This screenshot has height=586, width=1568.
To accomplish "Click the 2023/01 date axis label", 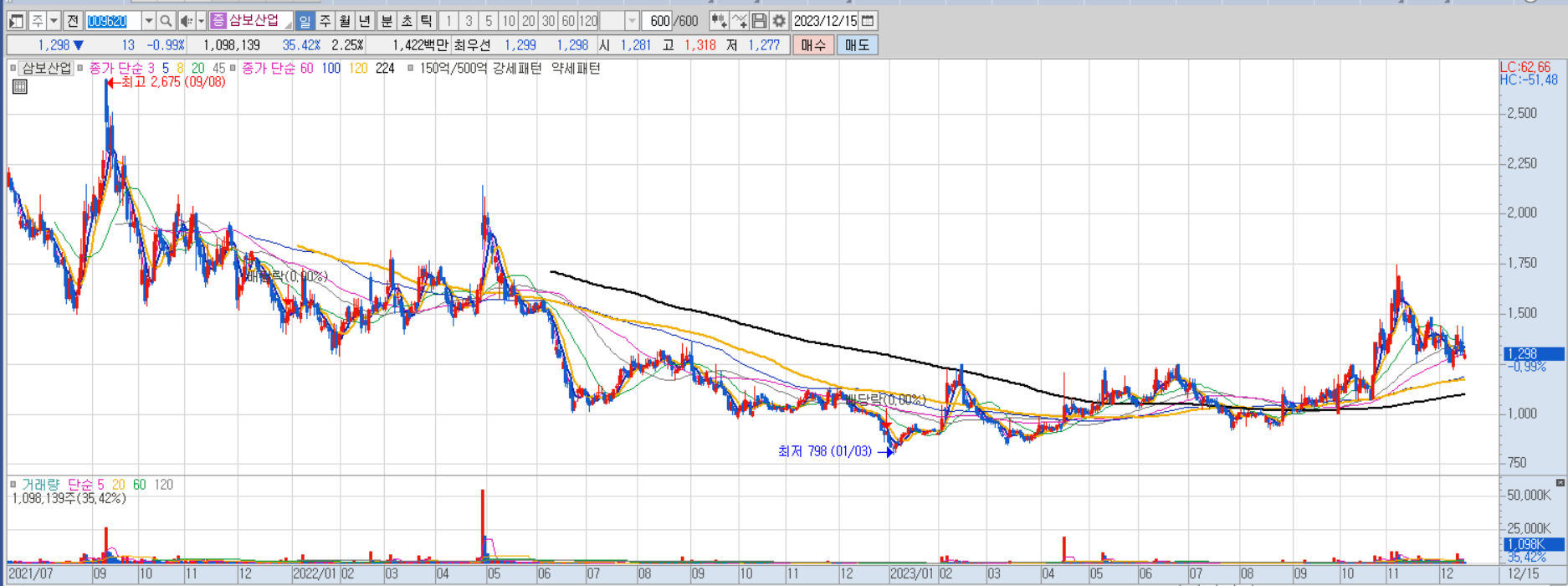I will [x=911, y=574].
